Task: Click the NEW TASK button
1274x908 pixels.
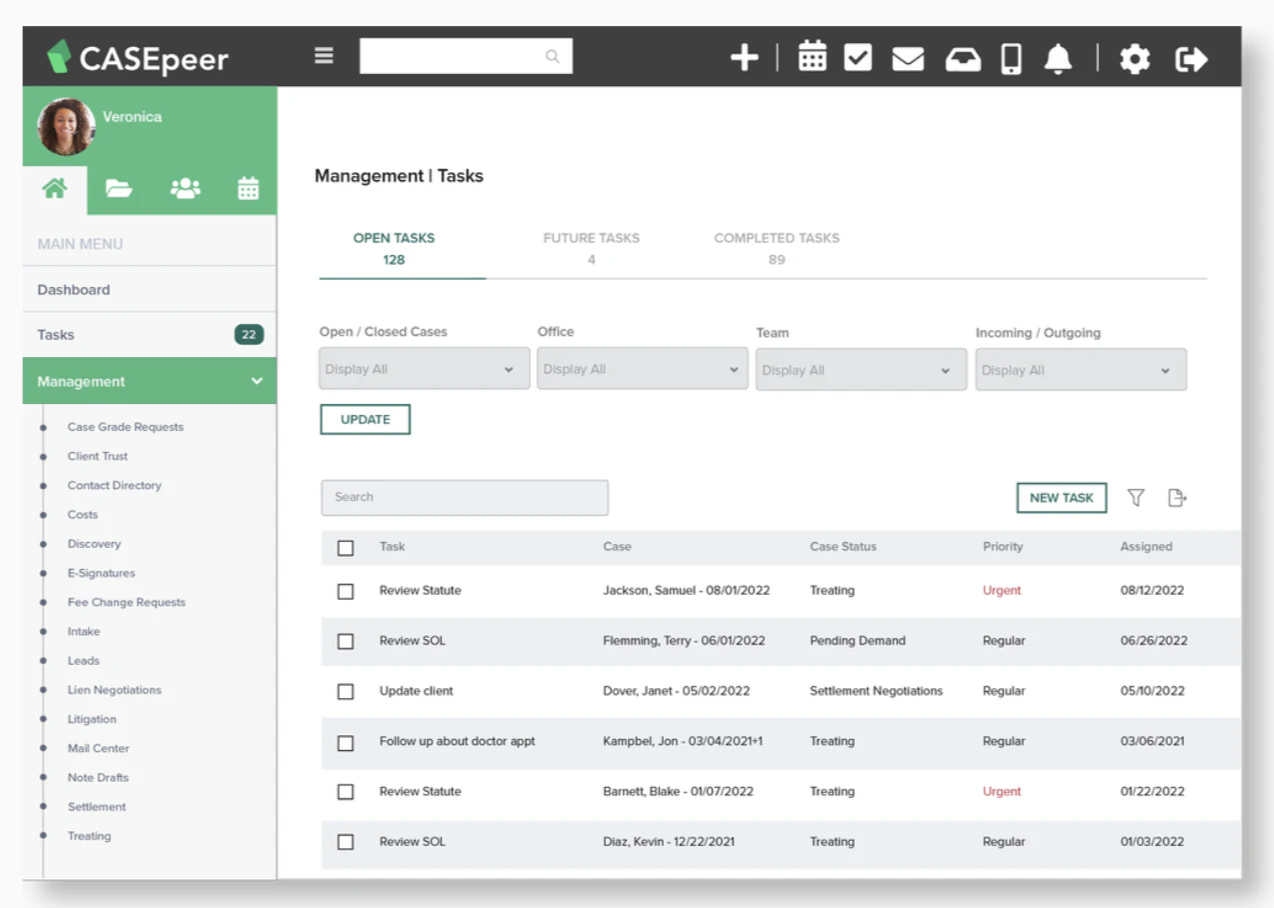Action: click(1061, 497)
